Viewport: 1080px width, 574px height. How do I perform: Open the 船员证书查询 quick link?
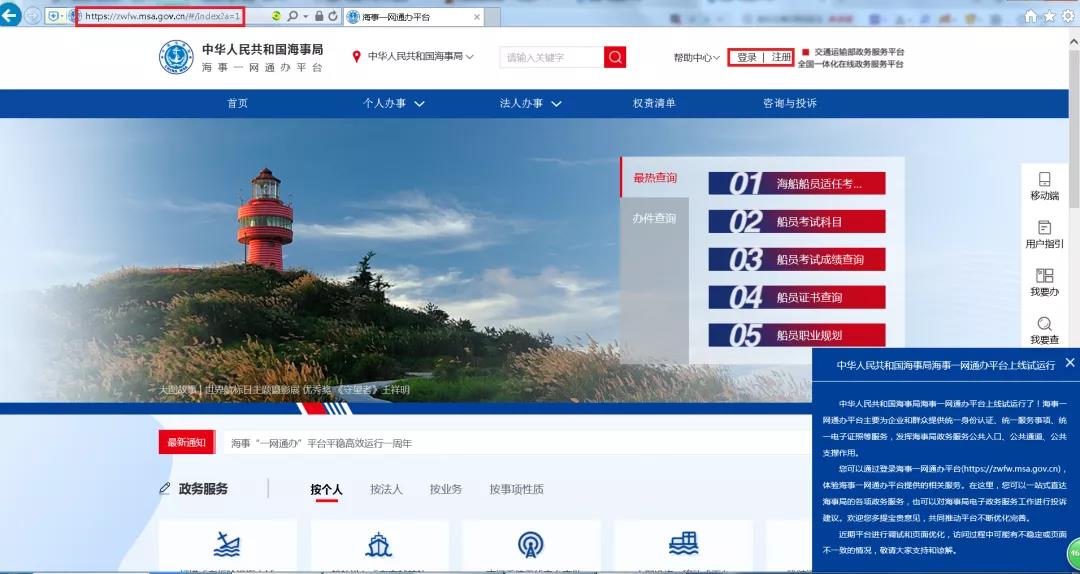pos(796,297)
